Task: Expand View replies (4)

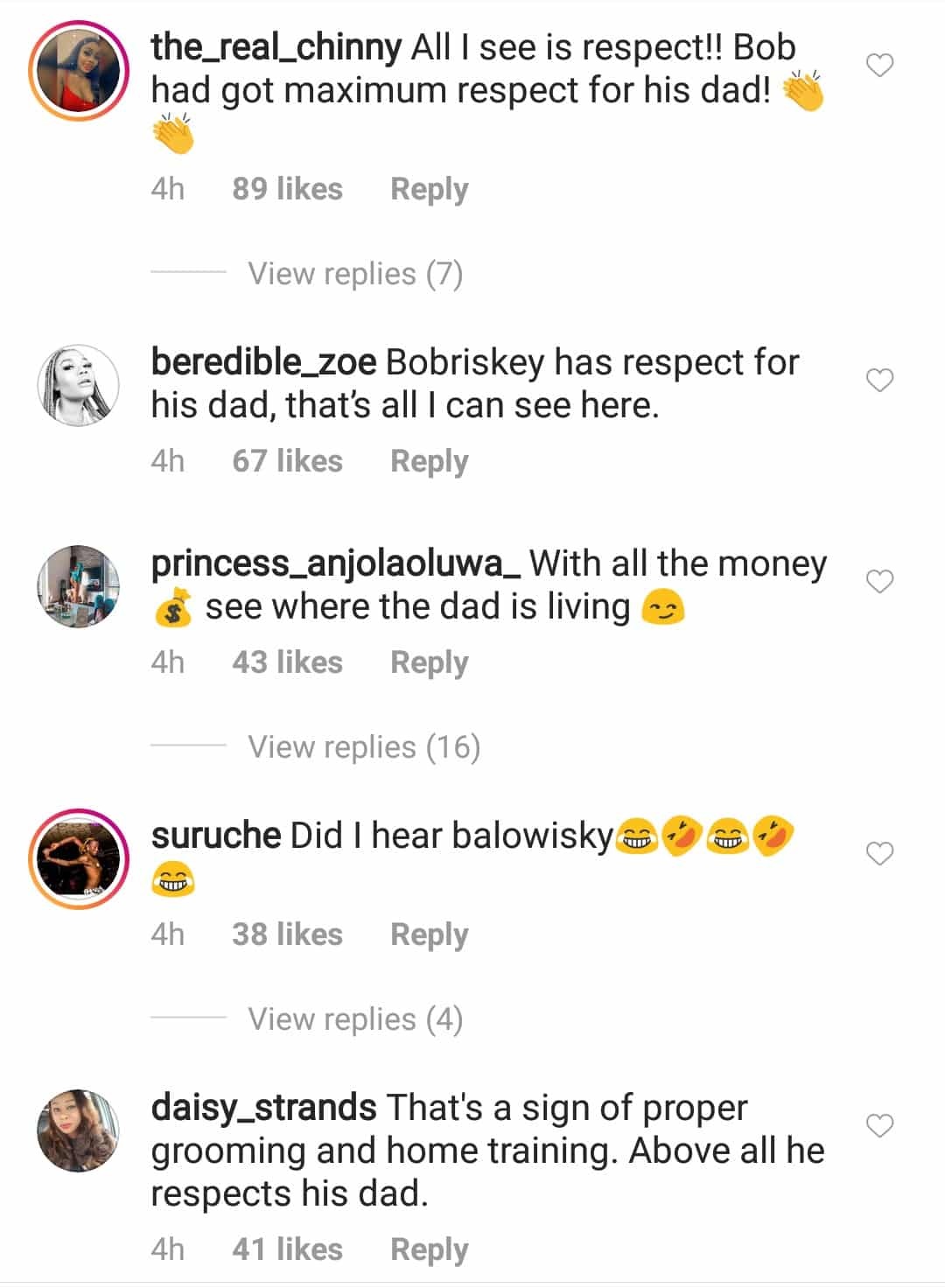Action: click(x=355, y=1019)
